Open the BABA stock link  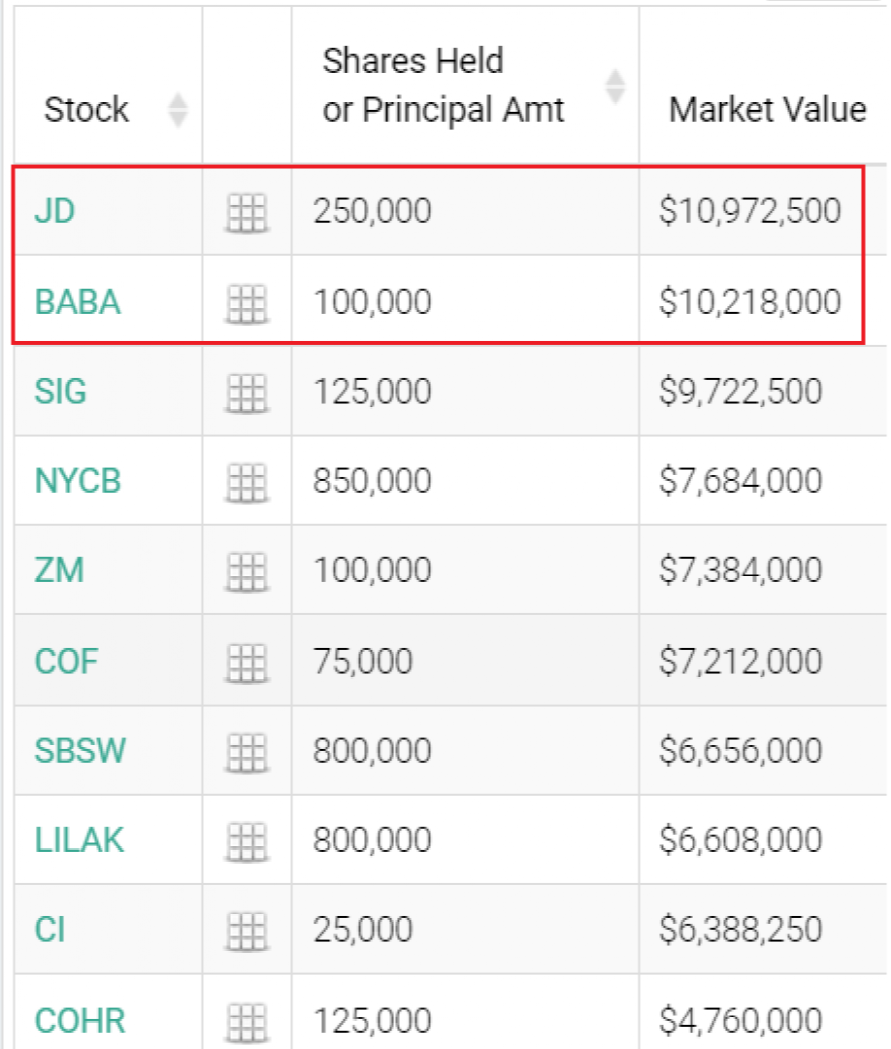point(78,302)
